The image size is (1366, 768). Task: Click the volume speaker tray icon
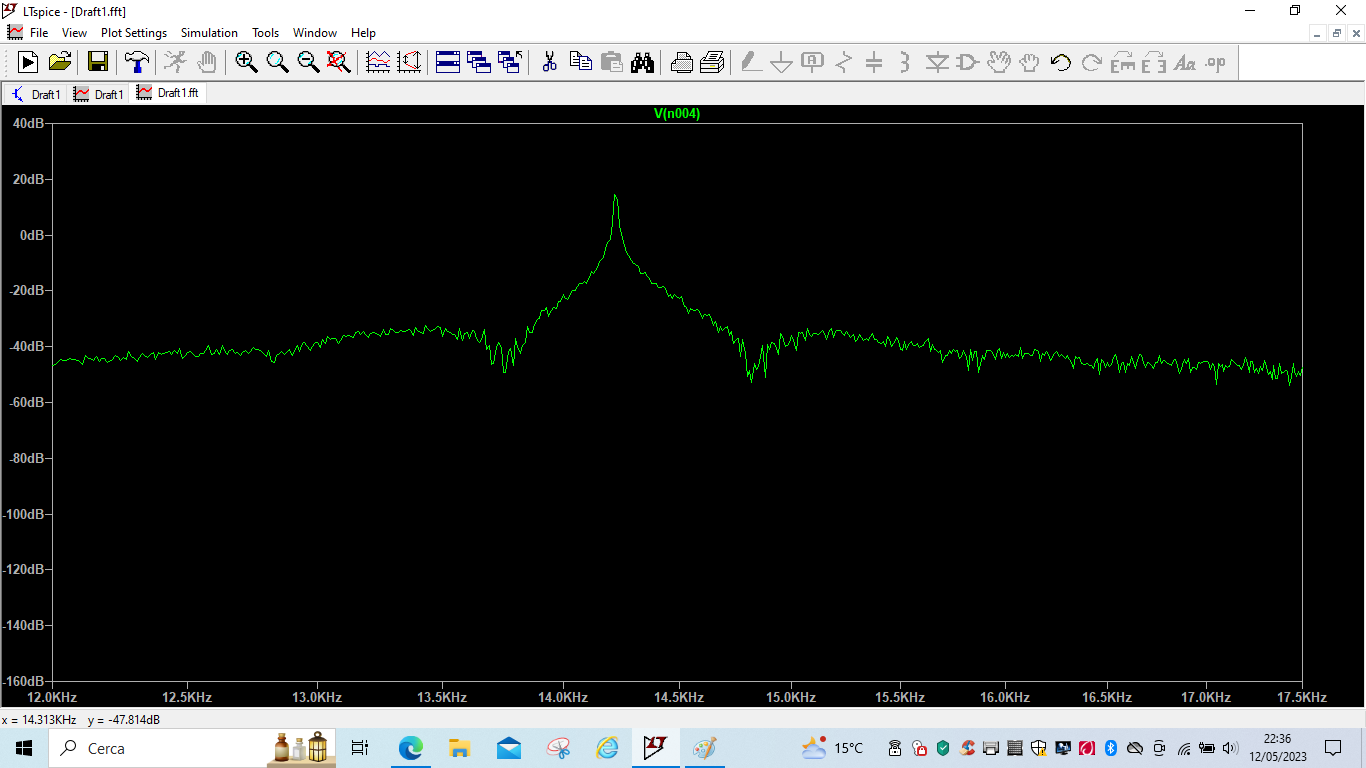pyautogui.click(x=1230, y=748)
